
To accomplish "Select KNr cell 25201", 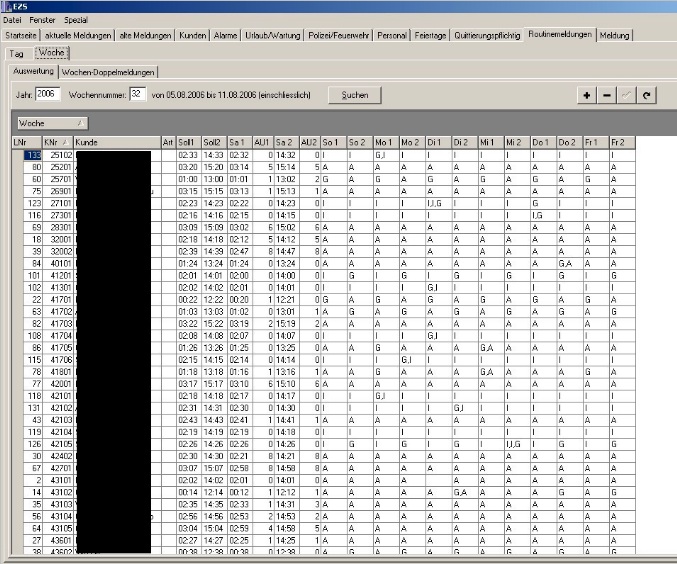I will coord(58,167).
